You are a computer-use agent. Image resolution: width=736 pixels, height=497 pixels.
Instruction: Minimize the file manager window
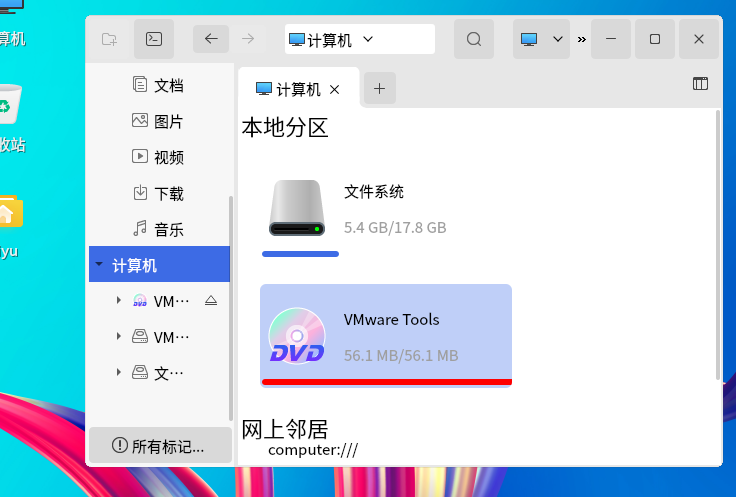611,39
